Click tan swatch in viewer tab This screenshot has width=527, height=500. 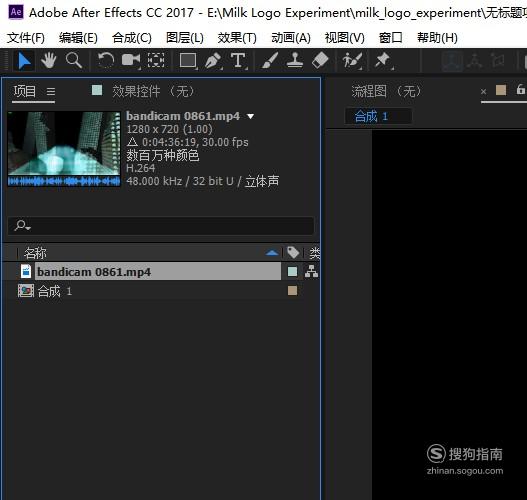coord(501,90)
